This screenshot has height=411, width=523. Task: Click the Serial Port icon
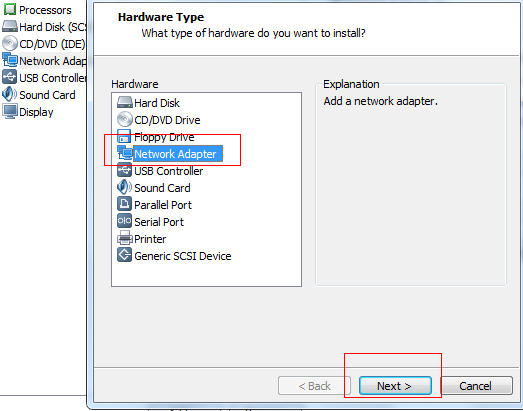(124, 221)
